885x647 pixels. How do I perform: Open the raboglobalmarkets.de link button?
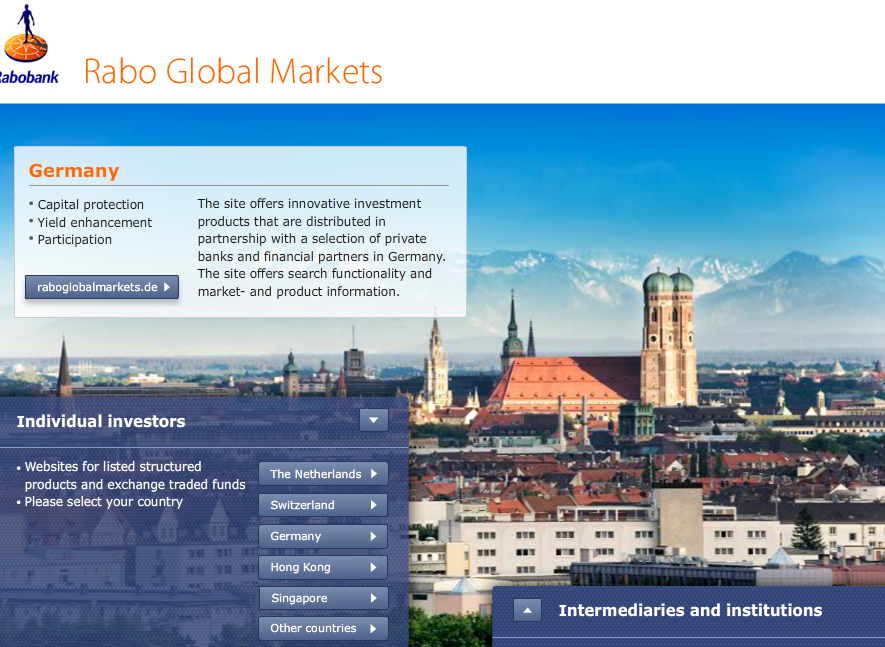click(x=102, y=287)
